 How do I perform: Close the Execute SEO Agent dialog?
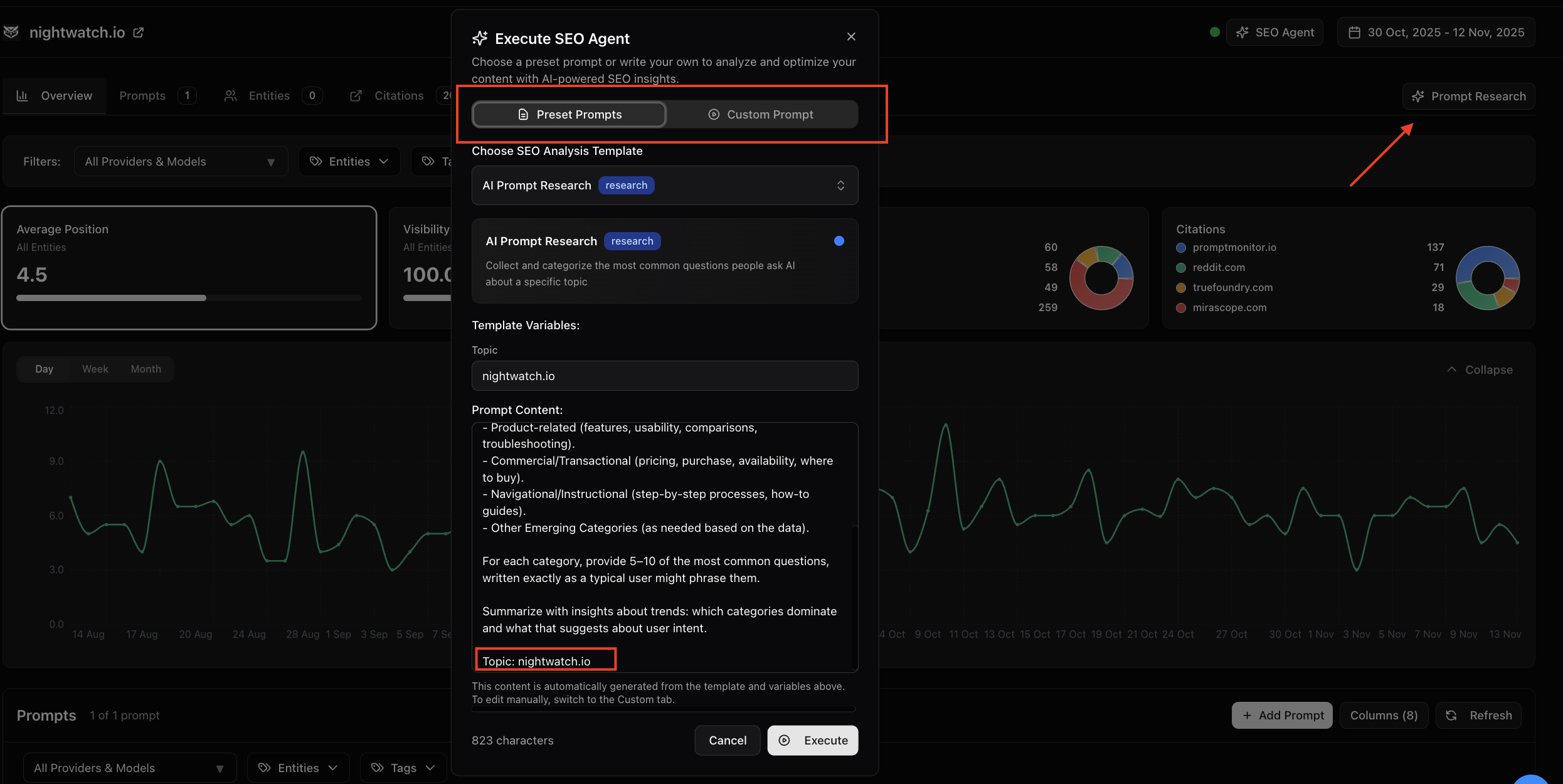[851, 37]
